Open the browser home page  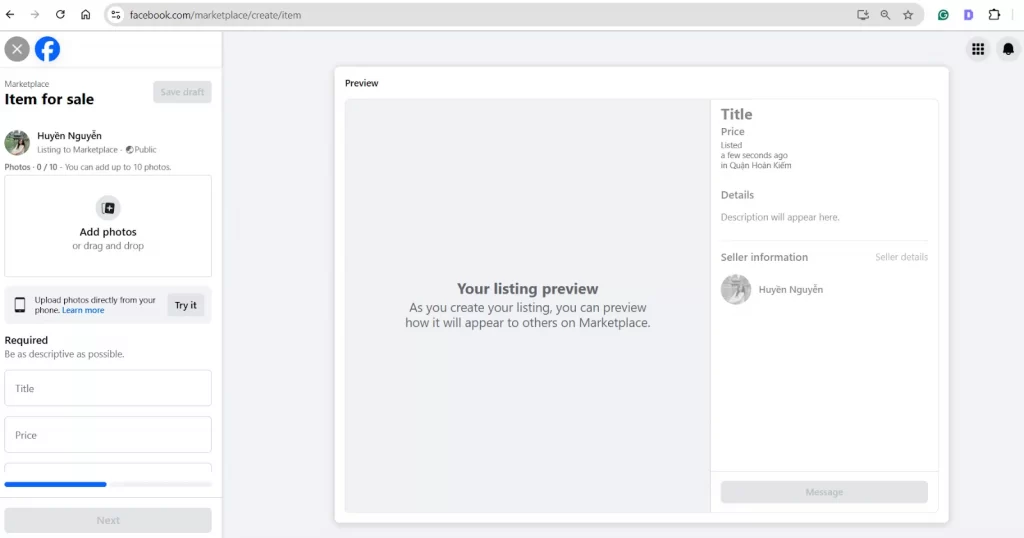point(86,14)
